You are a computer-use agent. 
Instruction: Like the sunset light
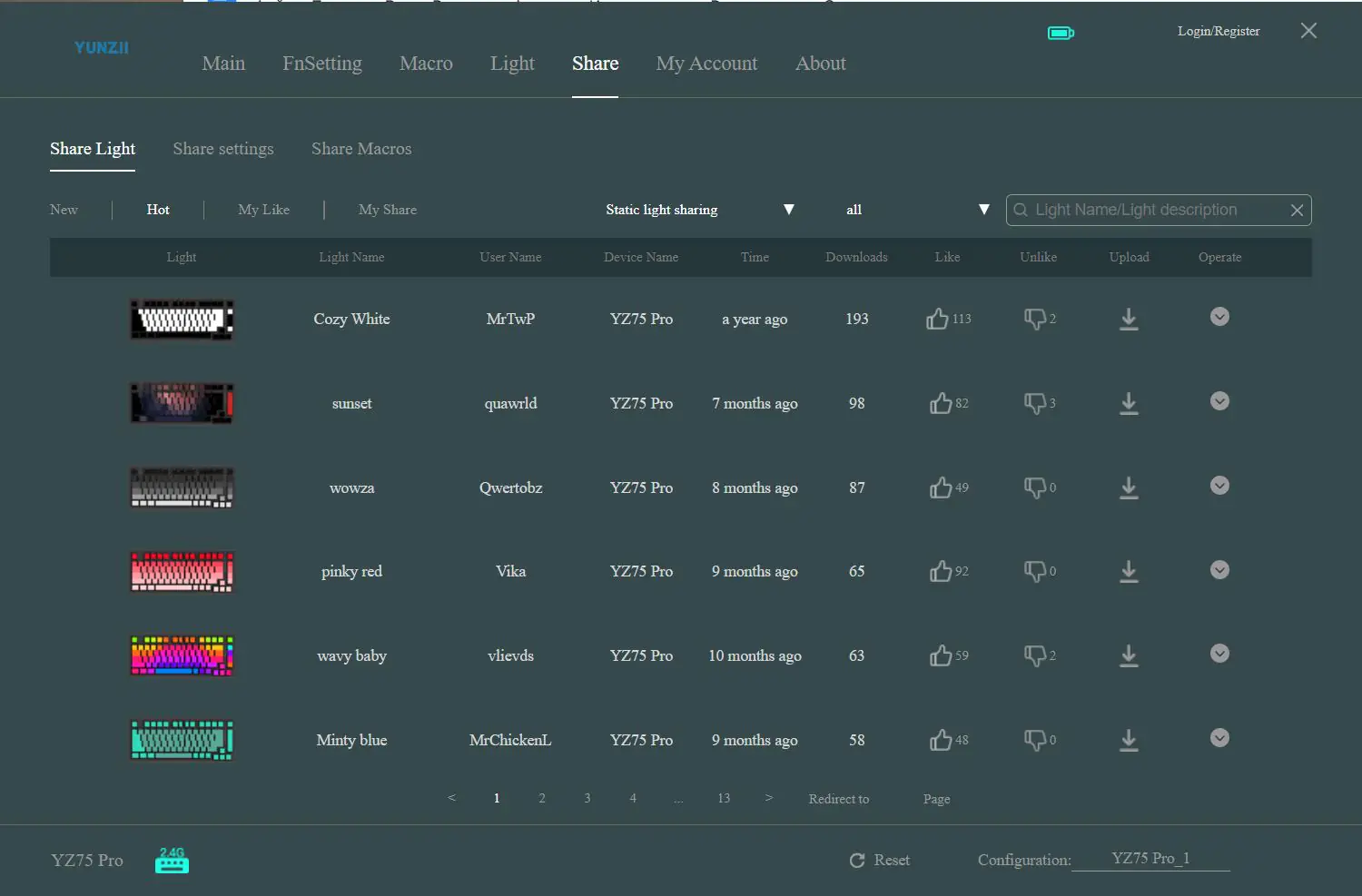pos(941,403)
